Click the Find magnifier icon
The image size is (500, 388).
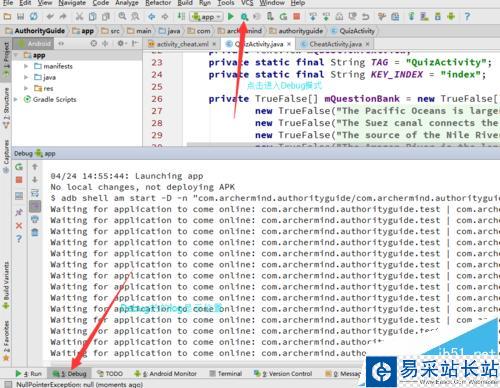click(122, 16)
